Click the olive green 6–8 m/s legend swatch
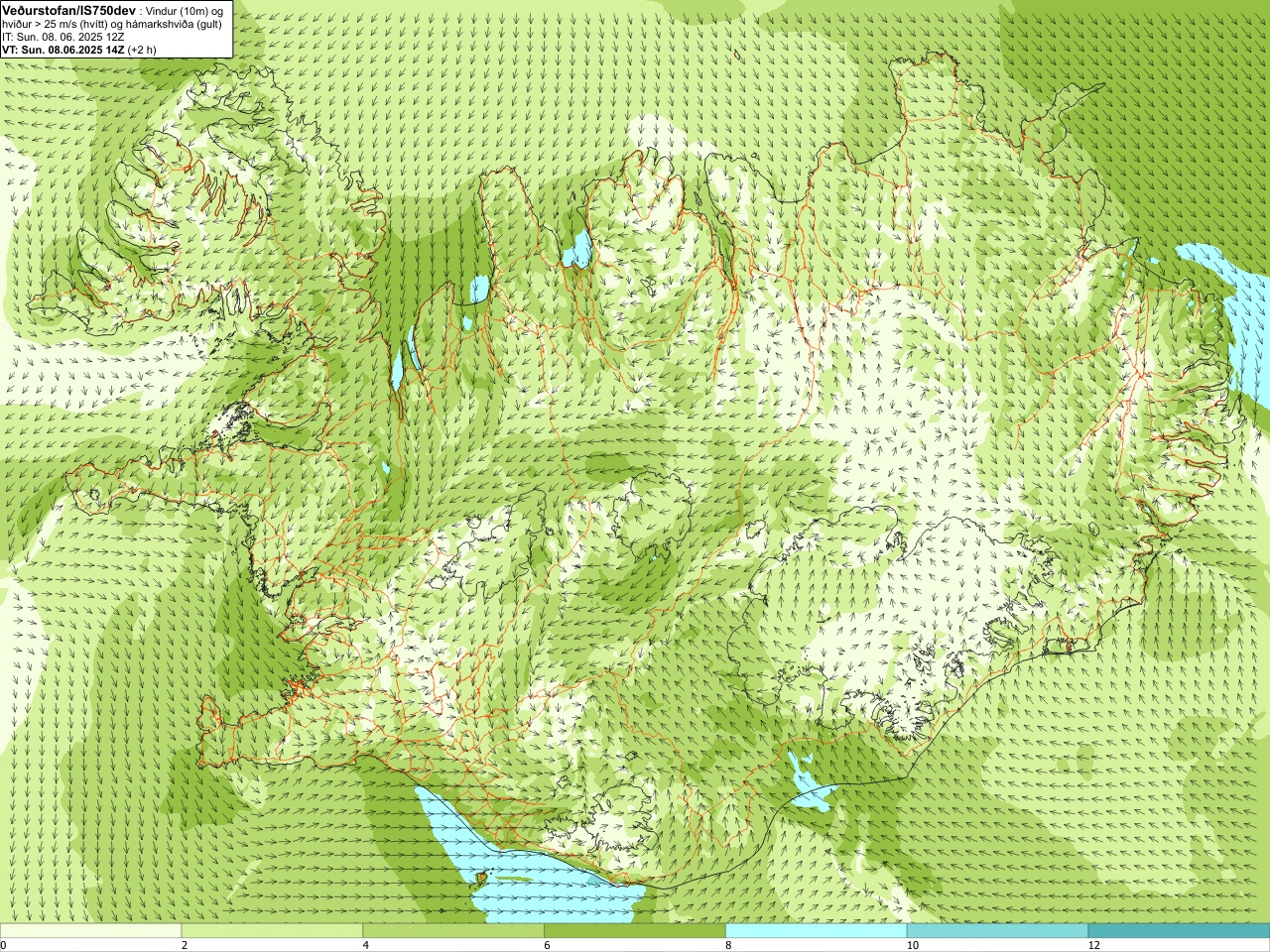The width and height of the screenshot is (1270, 952). [635, 931]
